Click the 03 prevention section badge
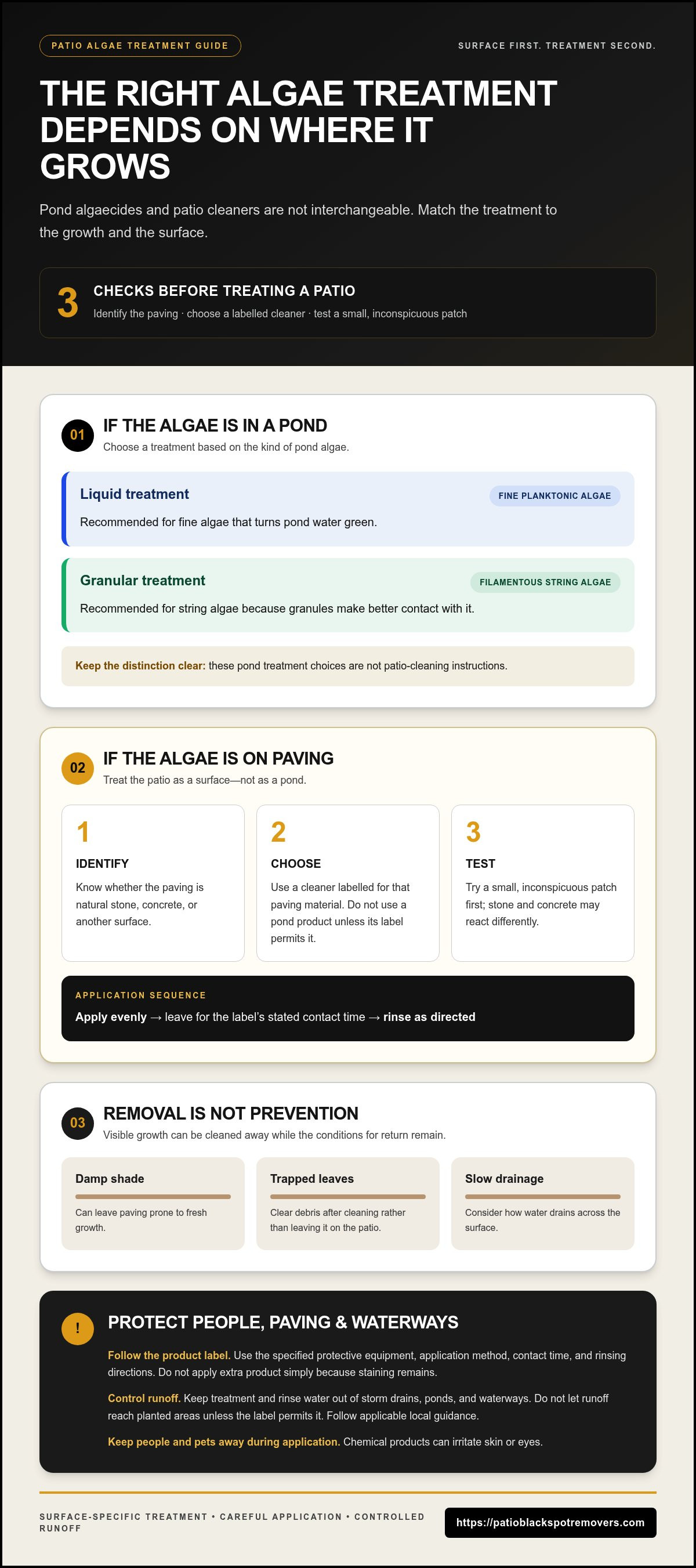696x1568 pixels. (77, 1122)
